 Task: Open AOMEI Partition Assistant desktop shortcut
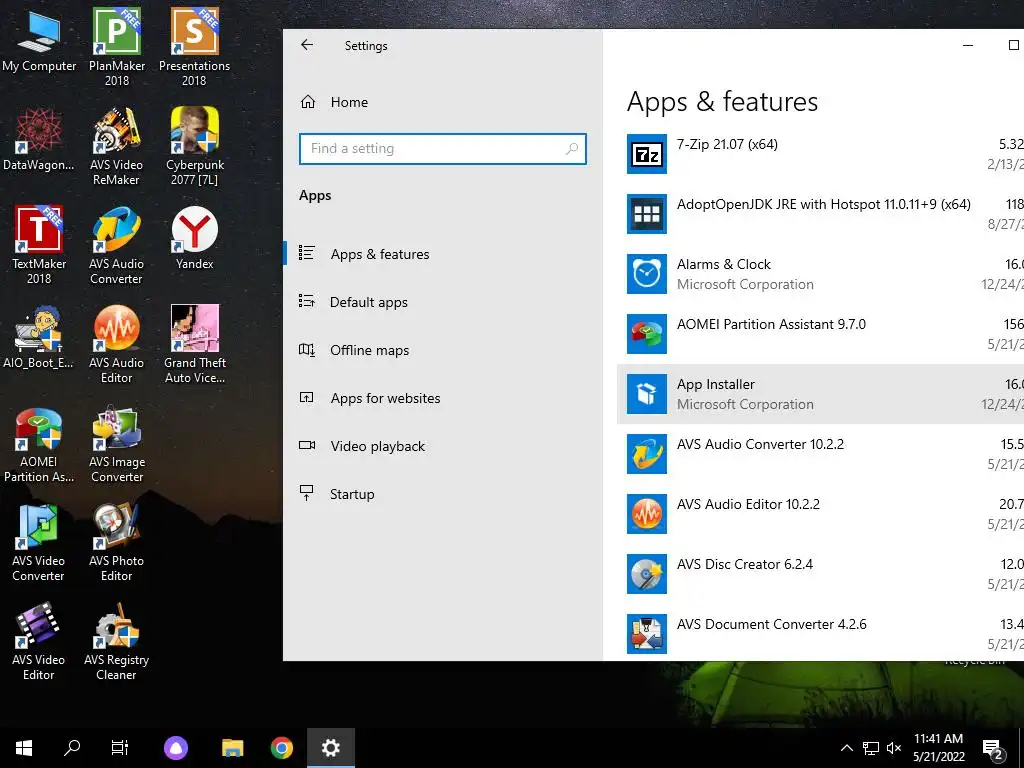point(39,445)
